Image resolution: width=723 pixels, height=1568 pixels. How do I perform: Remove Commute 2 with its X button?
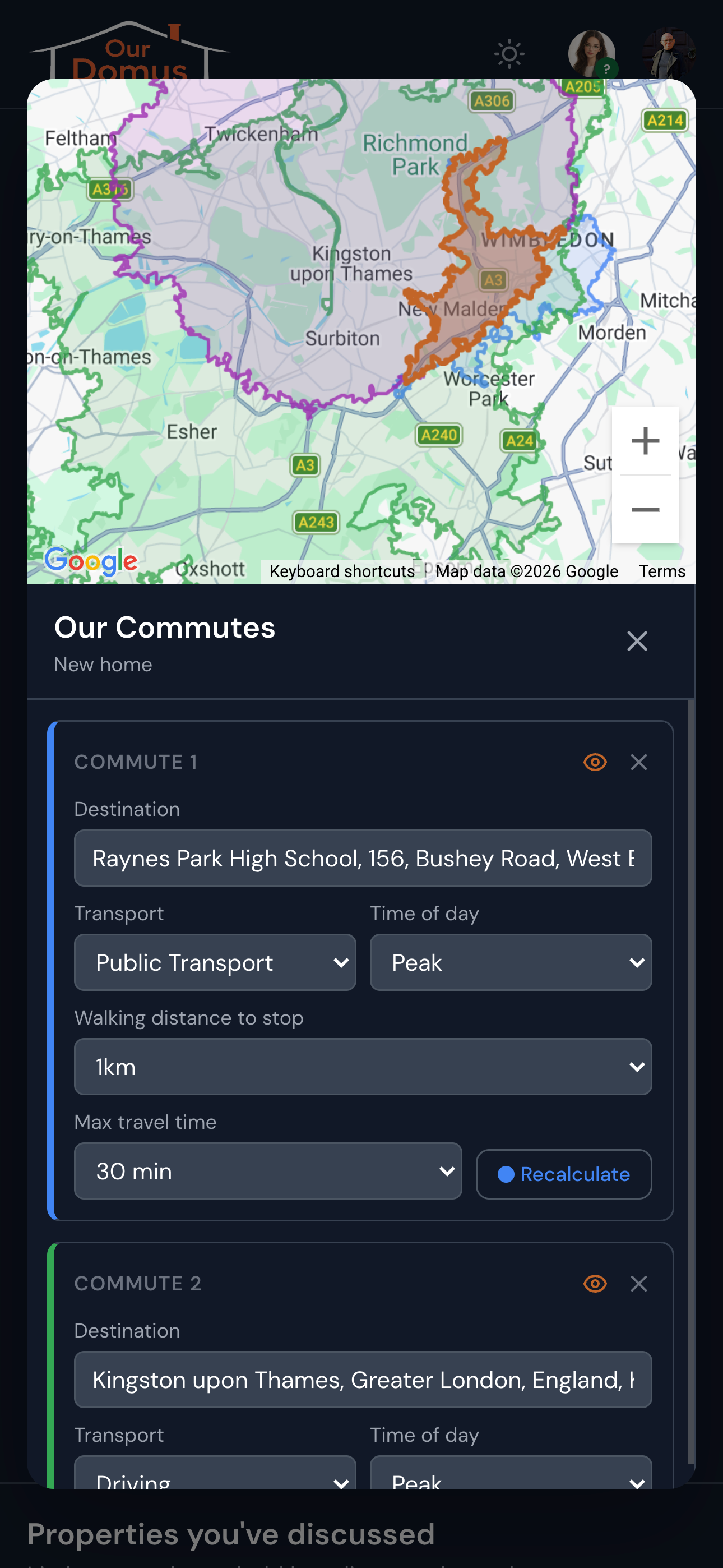[639, 1284]
